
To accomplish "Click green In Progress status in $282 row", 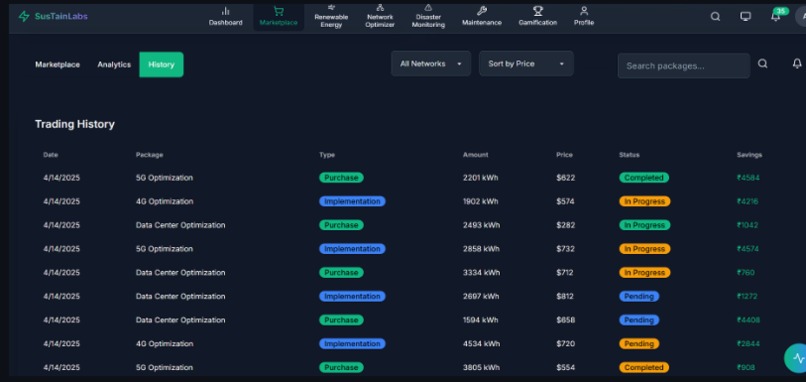I will 645,225.
